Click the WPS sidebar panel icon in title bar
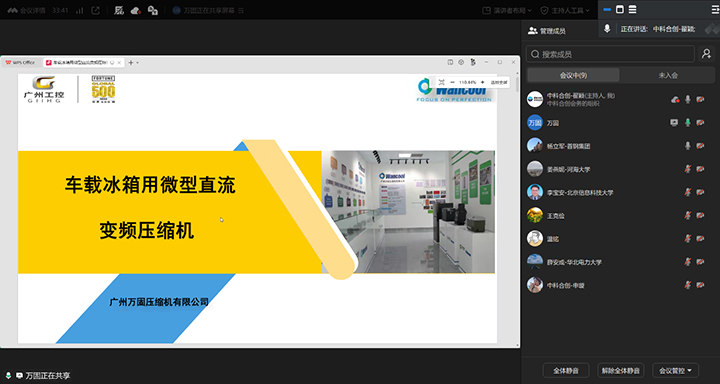The height and width of the screenshot is (384, 720). pos(450,62)
